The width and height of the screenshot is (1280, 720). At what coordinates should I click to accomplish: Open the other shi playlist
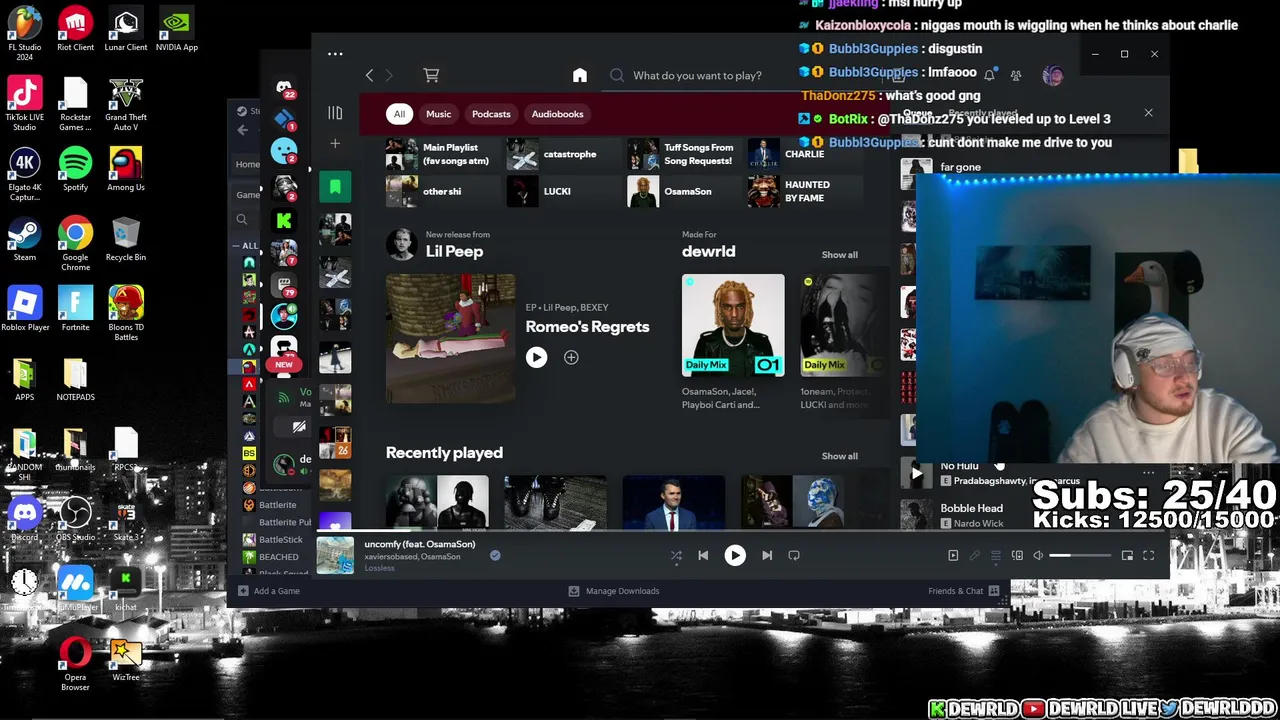point(443,191)
